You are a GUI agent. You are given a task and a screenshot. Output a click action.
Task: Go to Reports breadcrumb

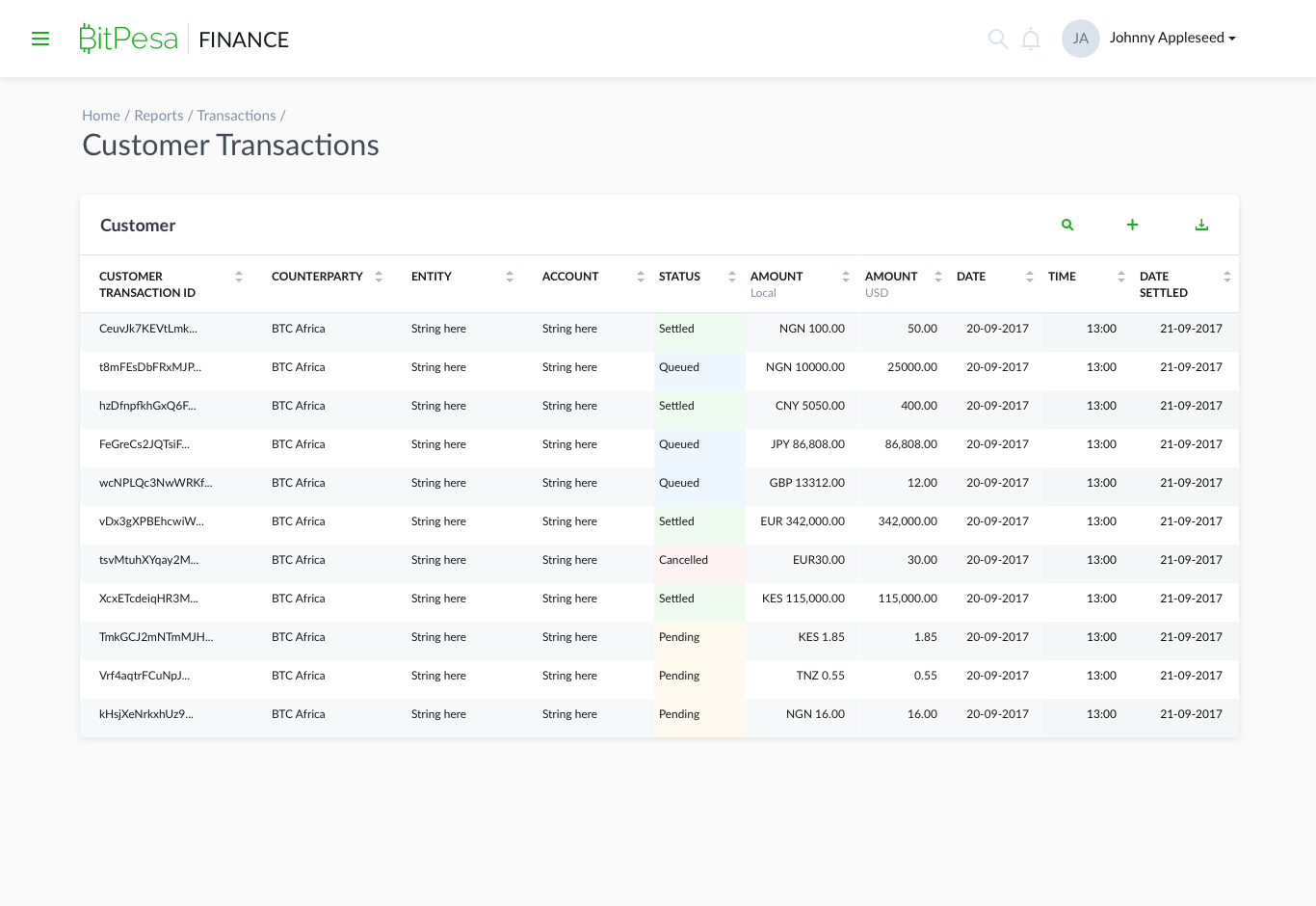point(159,116)
